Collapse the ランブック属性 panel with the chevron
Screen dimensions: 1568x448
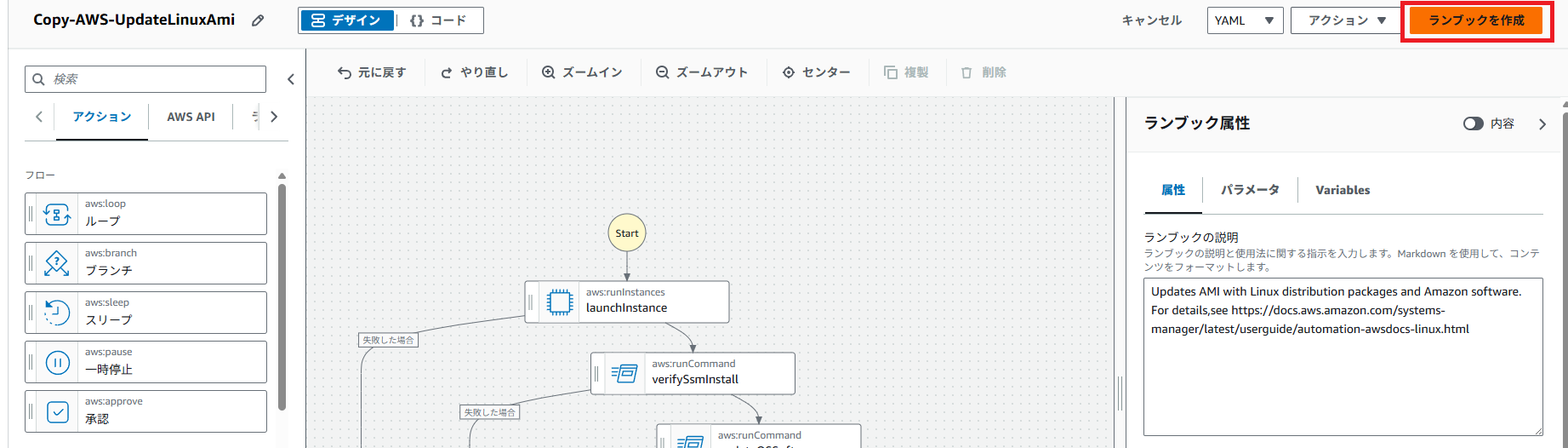(1542, 123)
